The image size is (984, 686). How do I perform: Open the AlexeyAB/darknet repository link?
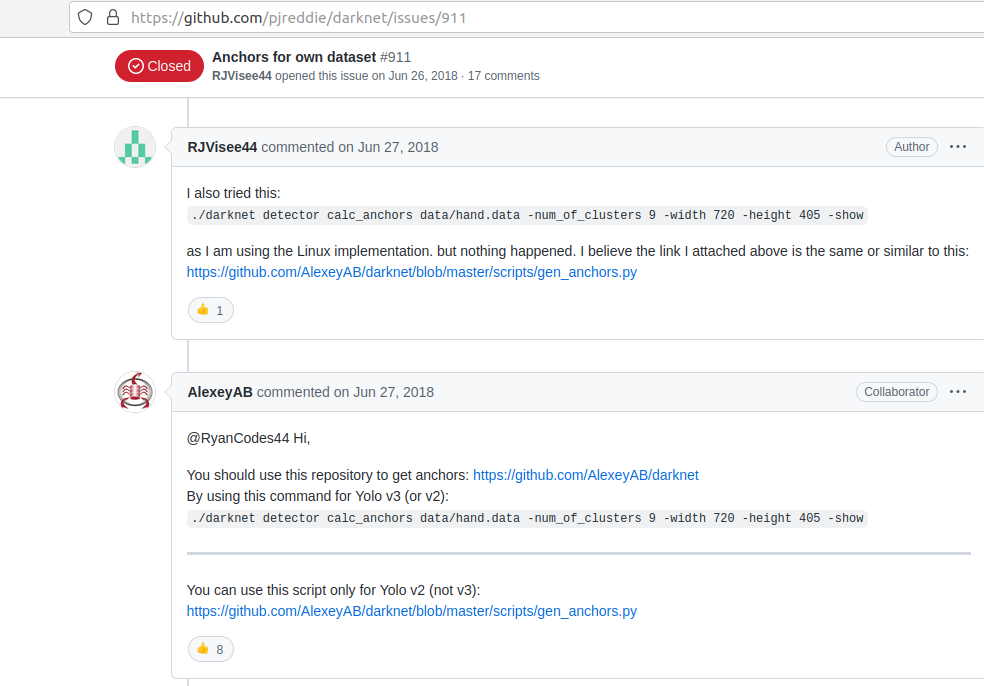[x=586, y=475]
